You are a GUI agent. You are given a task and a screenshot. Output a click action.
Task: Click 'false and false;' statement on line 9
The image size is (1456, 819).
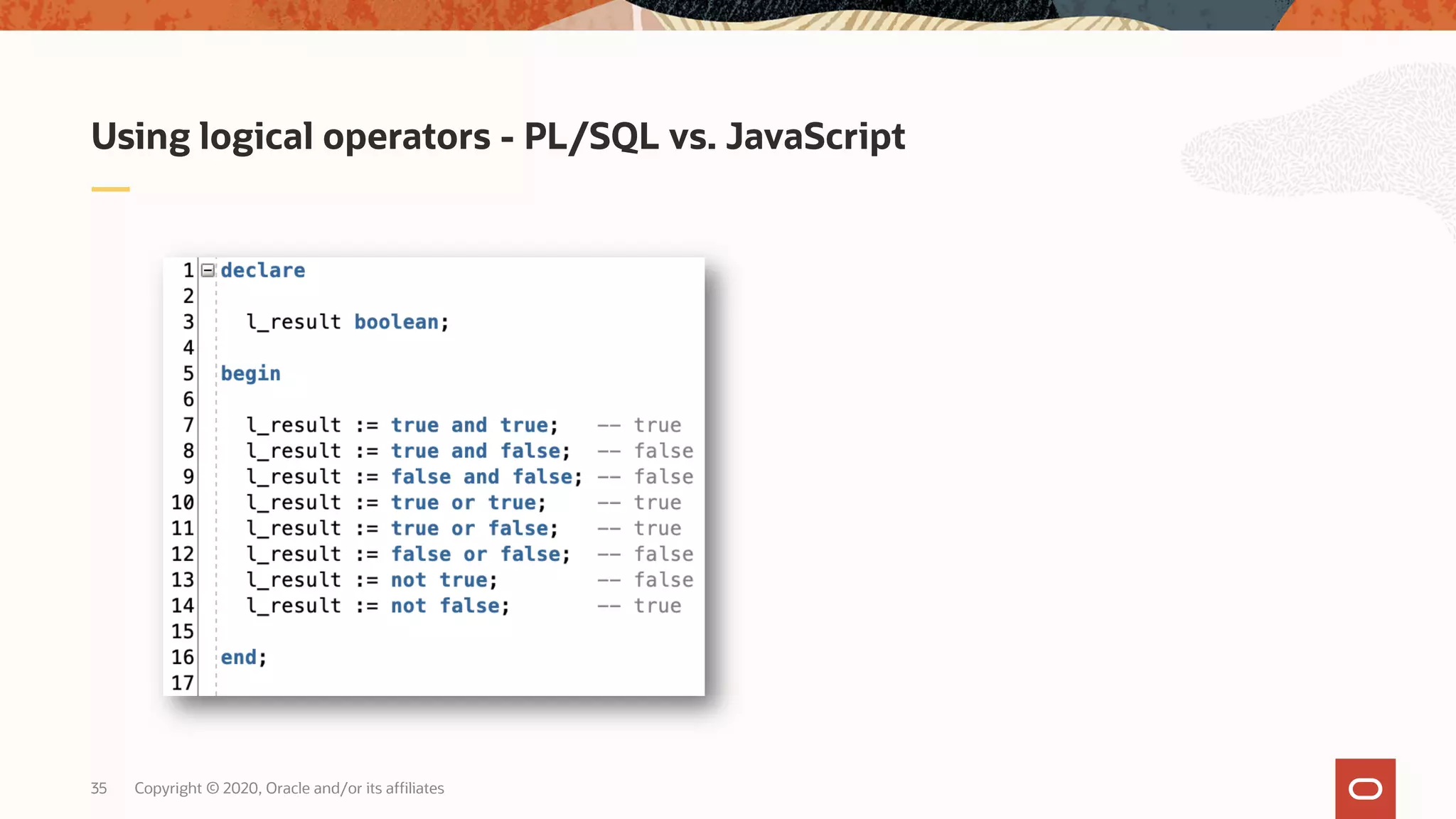coord(487,476)
